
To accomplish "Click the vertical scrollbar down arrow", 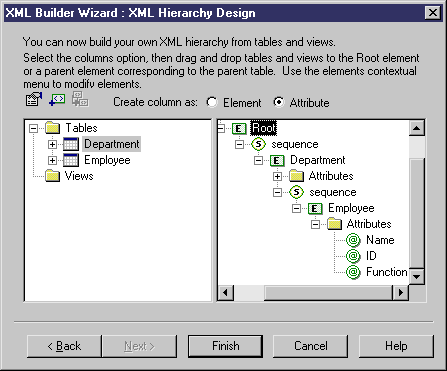I will coord(417,276).
